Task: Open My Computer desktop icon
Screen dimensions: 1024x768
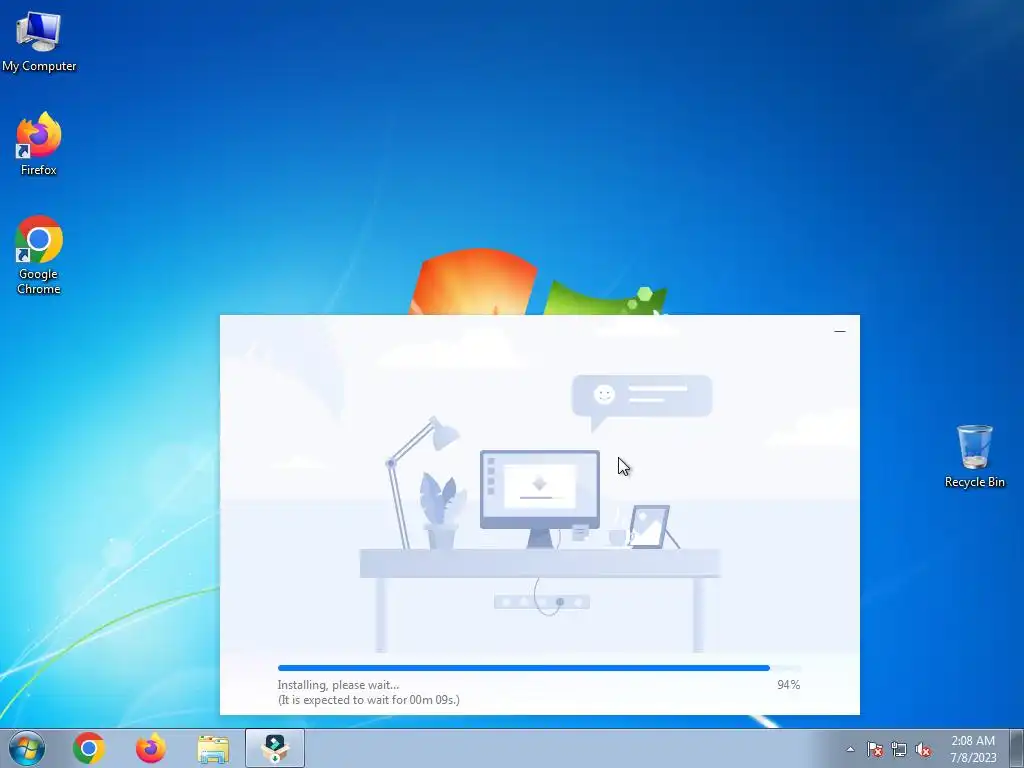Action: [x=39, y=42]
